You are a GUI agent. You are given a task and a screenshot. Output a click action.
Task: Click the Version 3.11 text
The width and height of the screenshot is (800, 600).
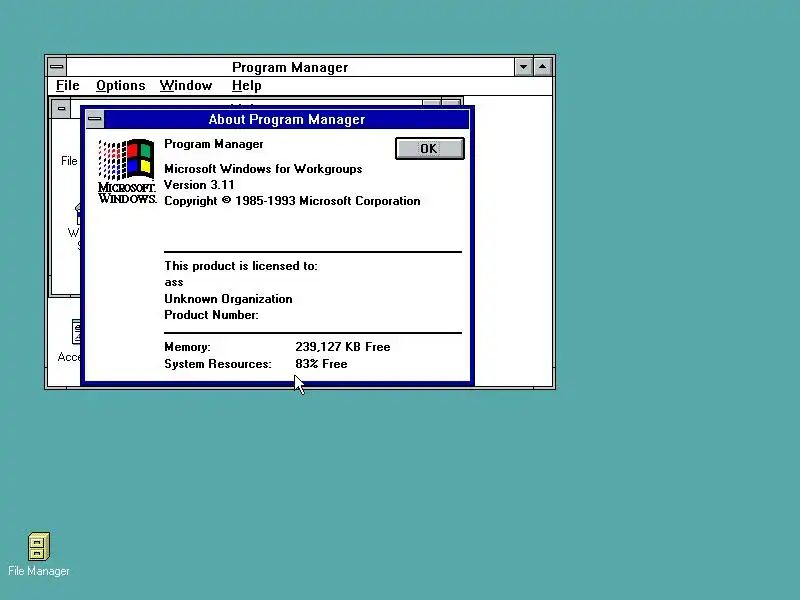click(x=199, y=185)
